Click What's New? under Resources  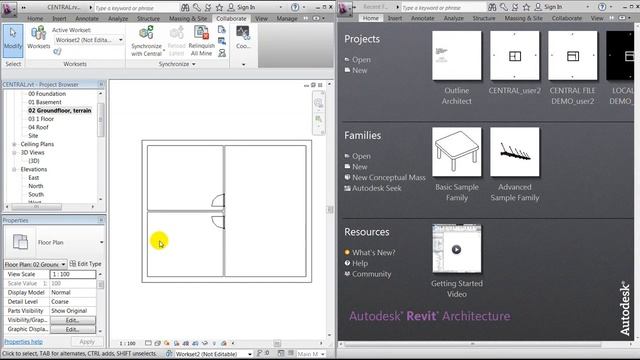[373, 253]
